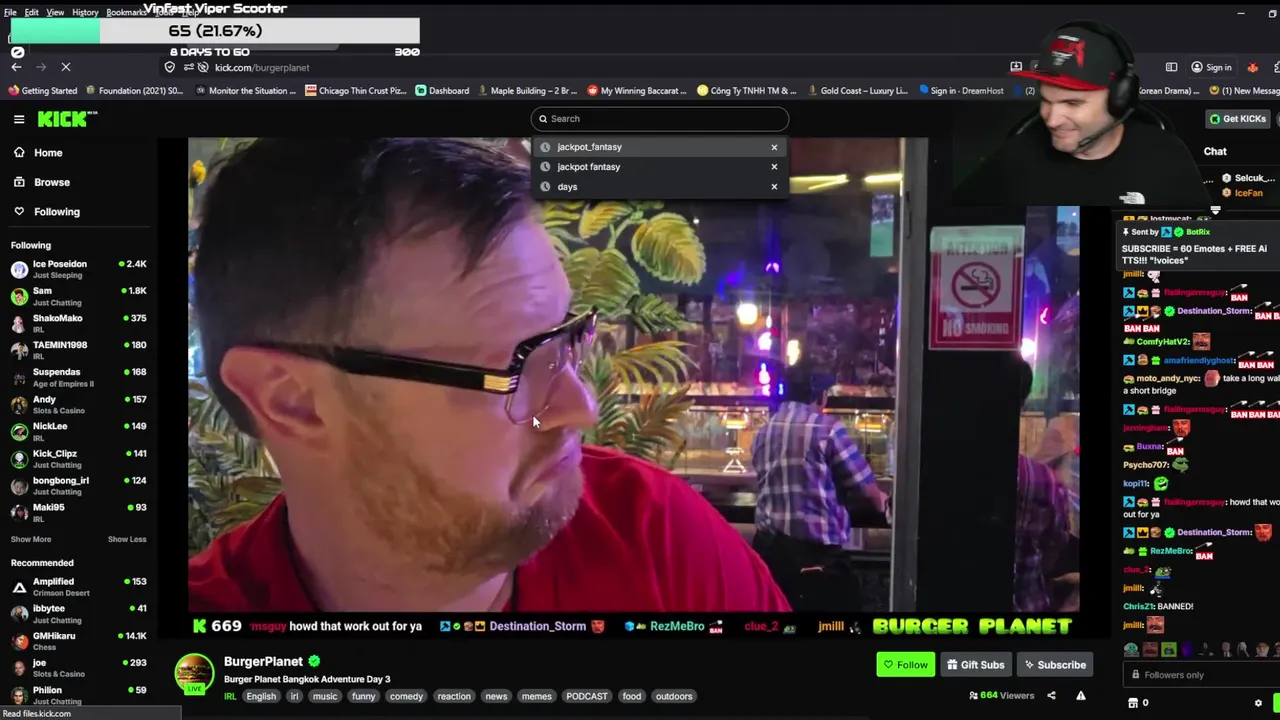1280x720 pixels.
Task: Open recommended channel joe
Action: [x=78, y=667]
